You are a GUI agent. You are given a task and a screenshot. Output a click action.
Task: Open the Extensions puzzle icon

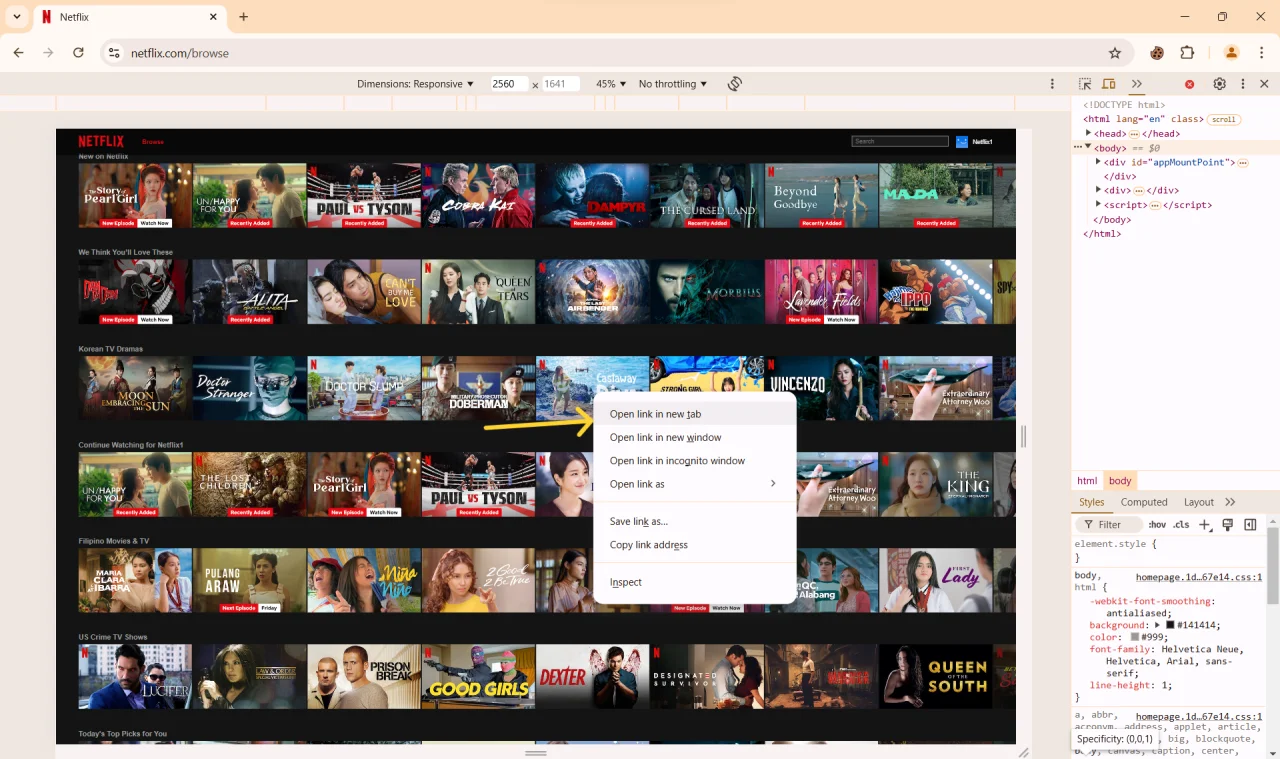(x=1187, y=53)
